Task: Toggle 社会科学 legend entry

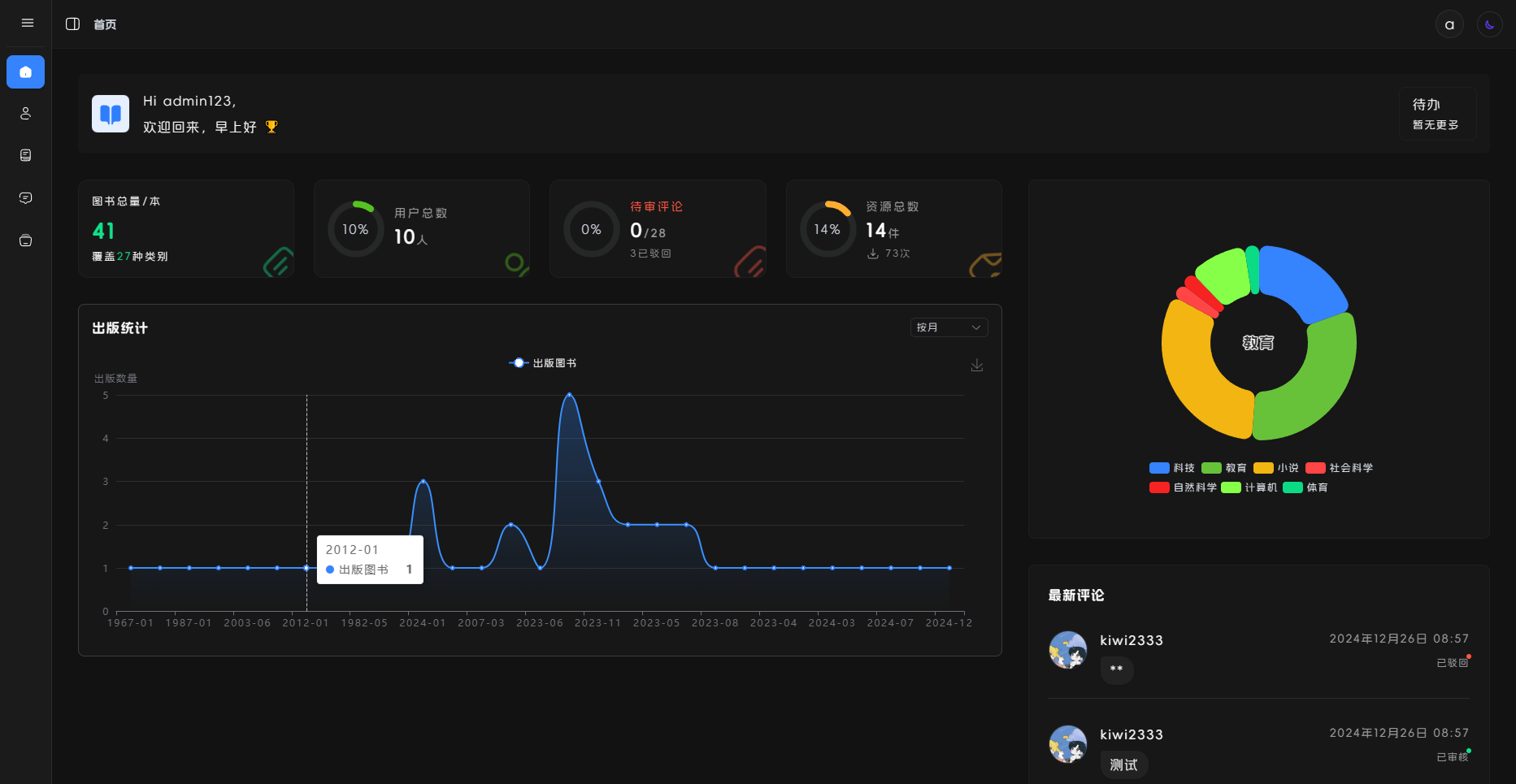Action: point(1340,468)
